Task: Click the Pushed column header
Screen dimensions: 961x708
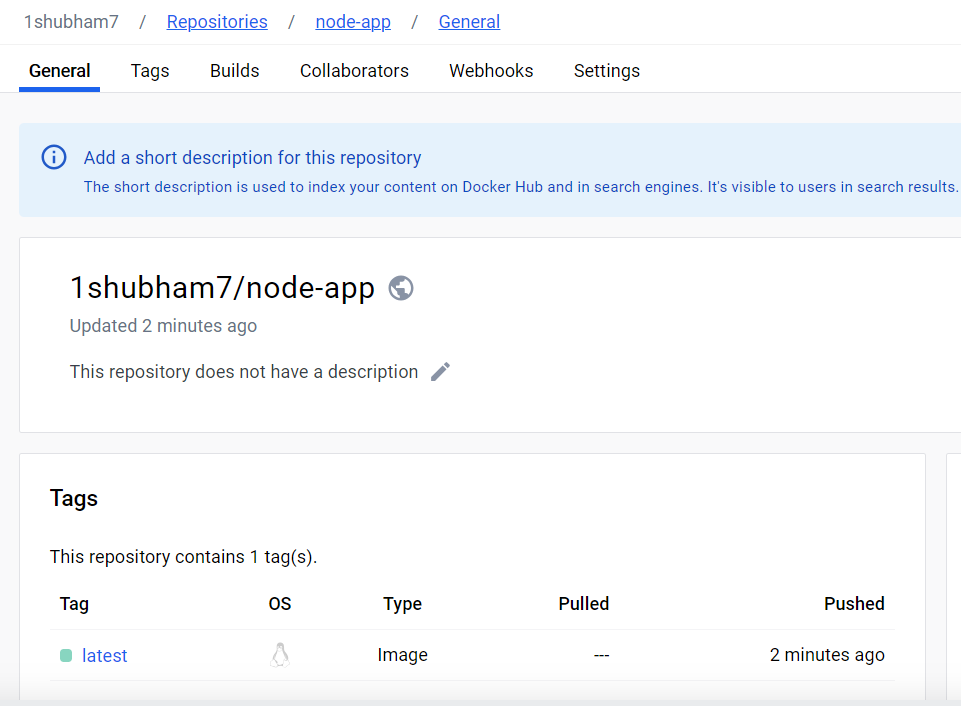Action: [x=854, y=604]
